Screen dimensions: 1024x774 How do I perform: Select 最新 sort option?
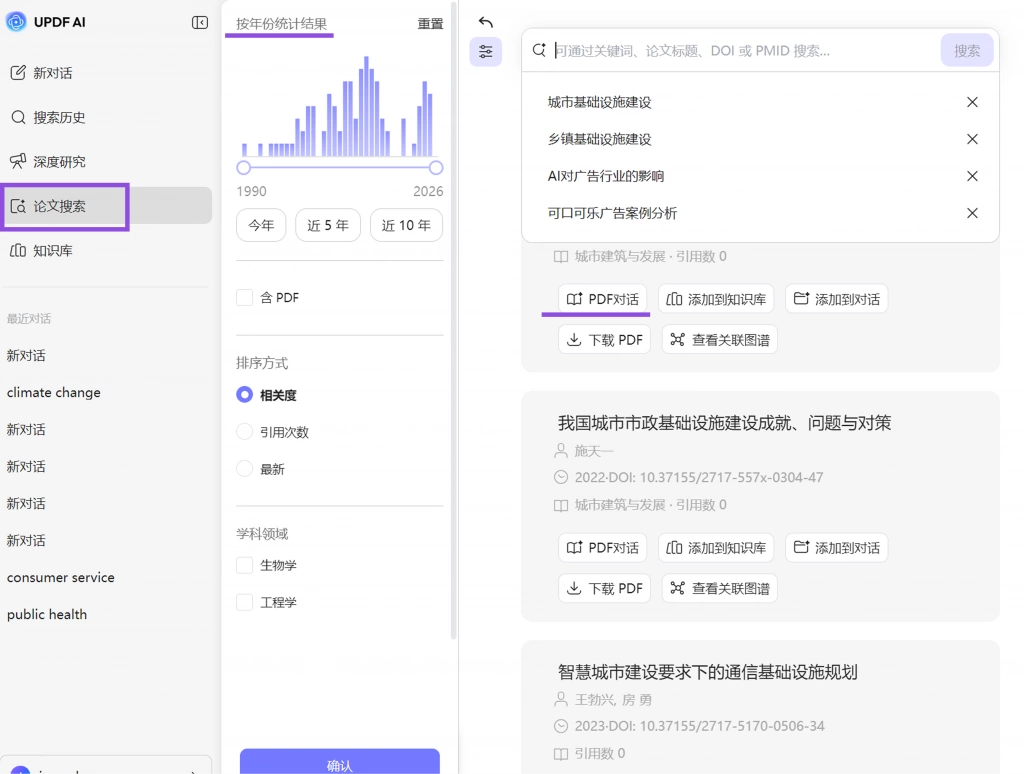click(244, 469)
